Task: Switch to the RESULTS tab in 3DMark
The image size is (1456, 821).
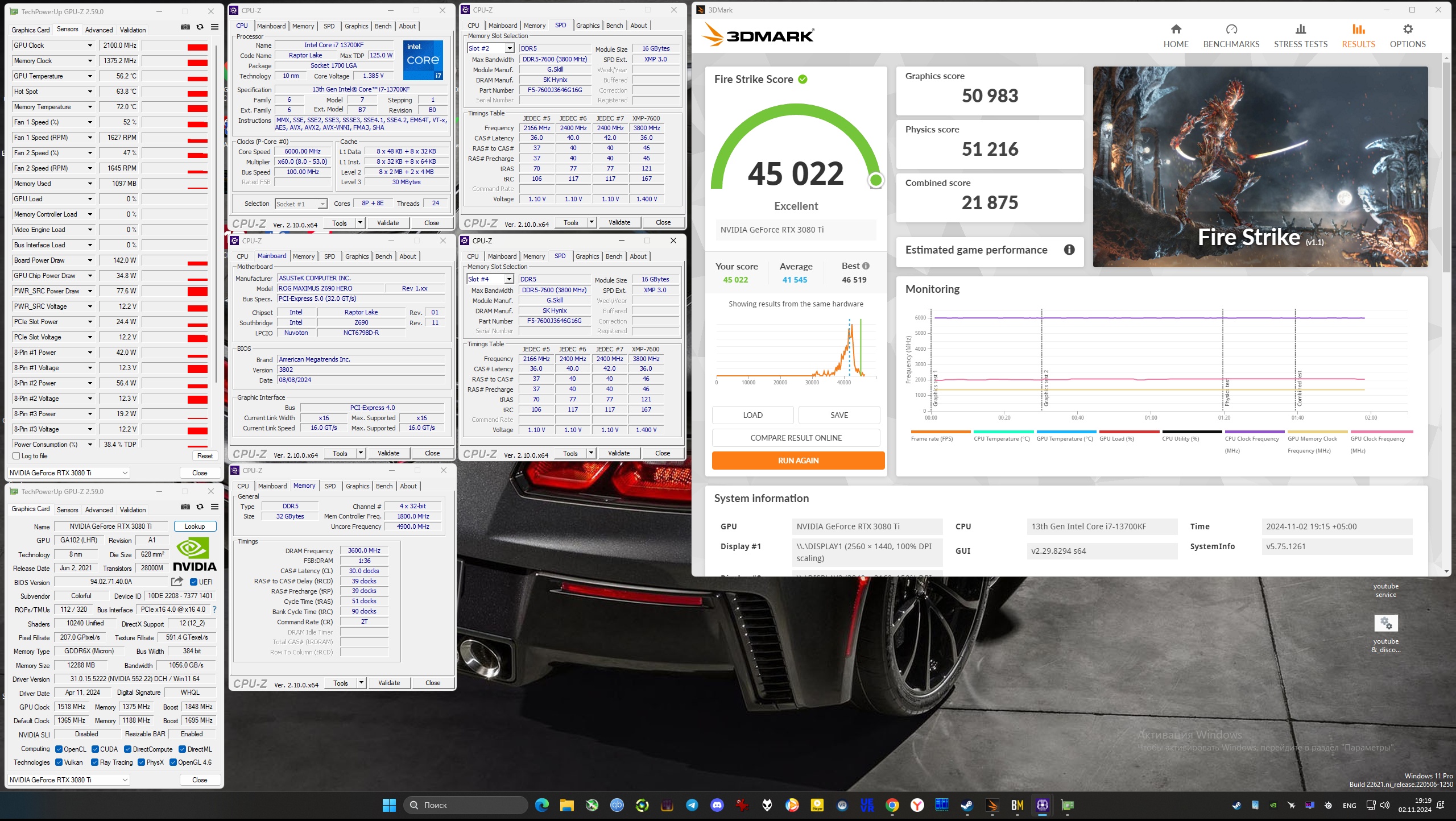Action: point(1358,36)
